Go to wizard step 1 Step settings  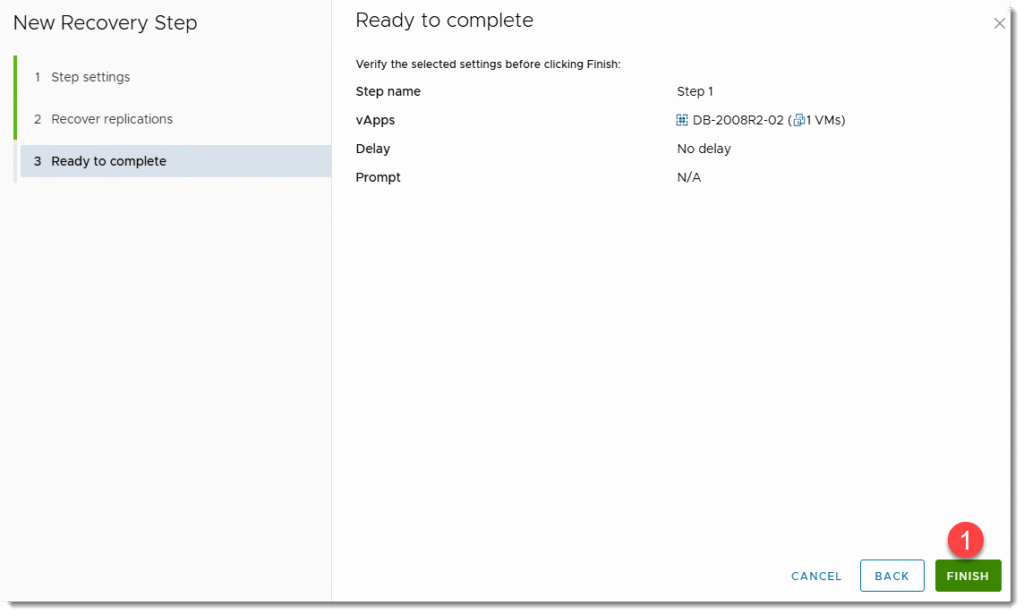90,77
